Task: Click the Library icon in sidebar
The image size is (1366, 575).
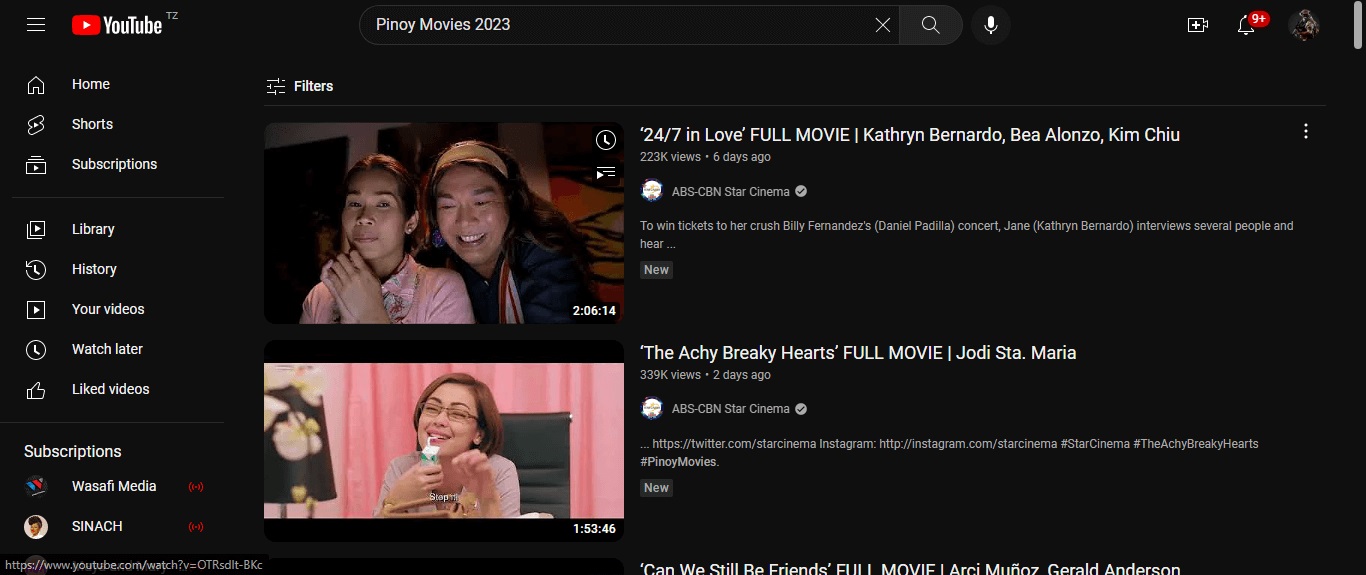Action: tap(36, 230)
